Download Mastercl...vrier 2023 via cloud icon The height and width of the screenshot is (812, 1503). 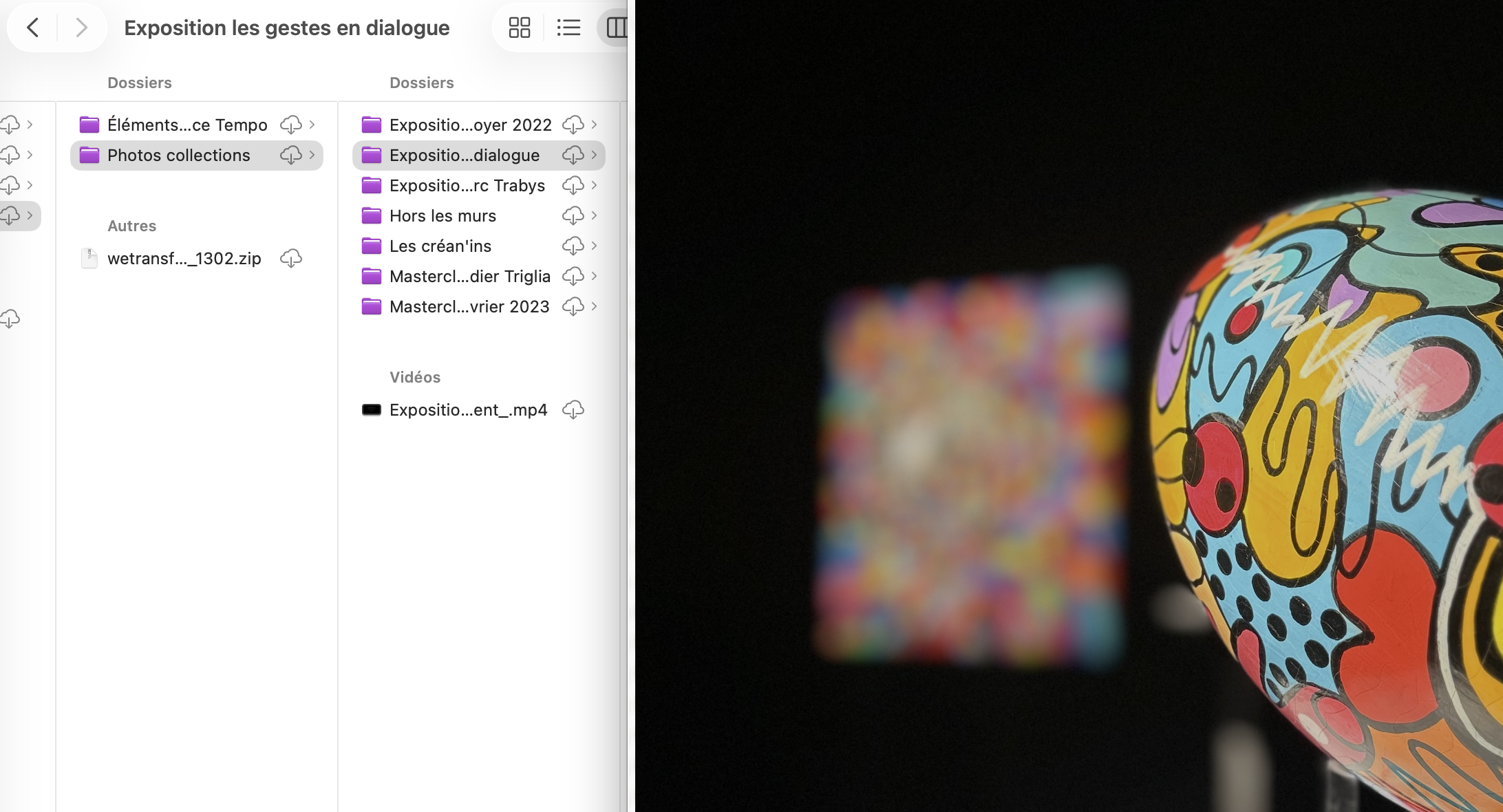(573, 306)
